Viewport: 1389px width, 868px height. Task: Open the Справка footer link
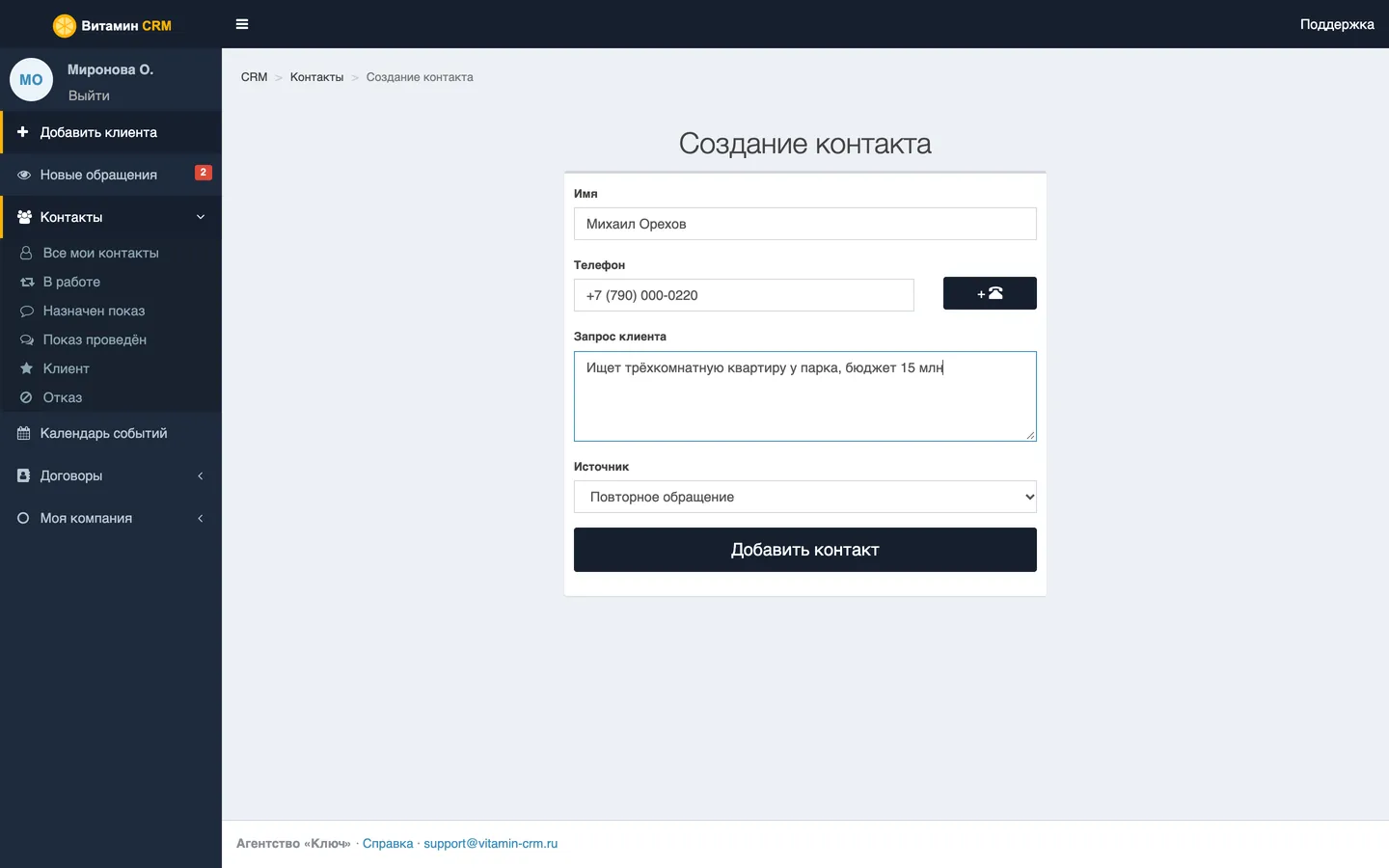tap(388, 843)
